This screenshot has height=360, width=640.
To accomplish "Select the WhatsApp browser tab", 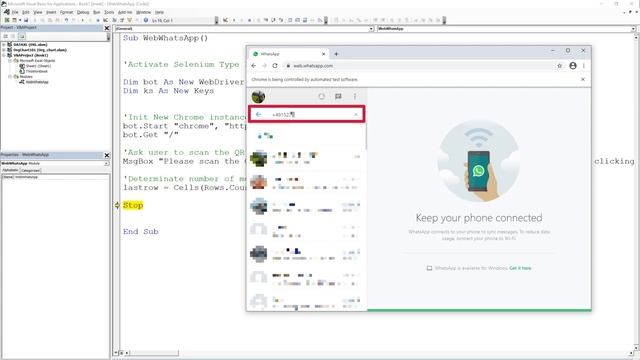I will [x=288, y=54].
